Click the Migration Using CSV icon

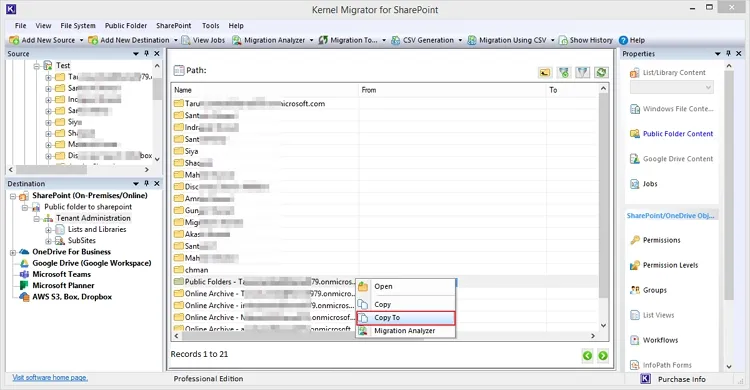click(x=472, y=40)
